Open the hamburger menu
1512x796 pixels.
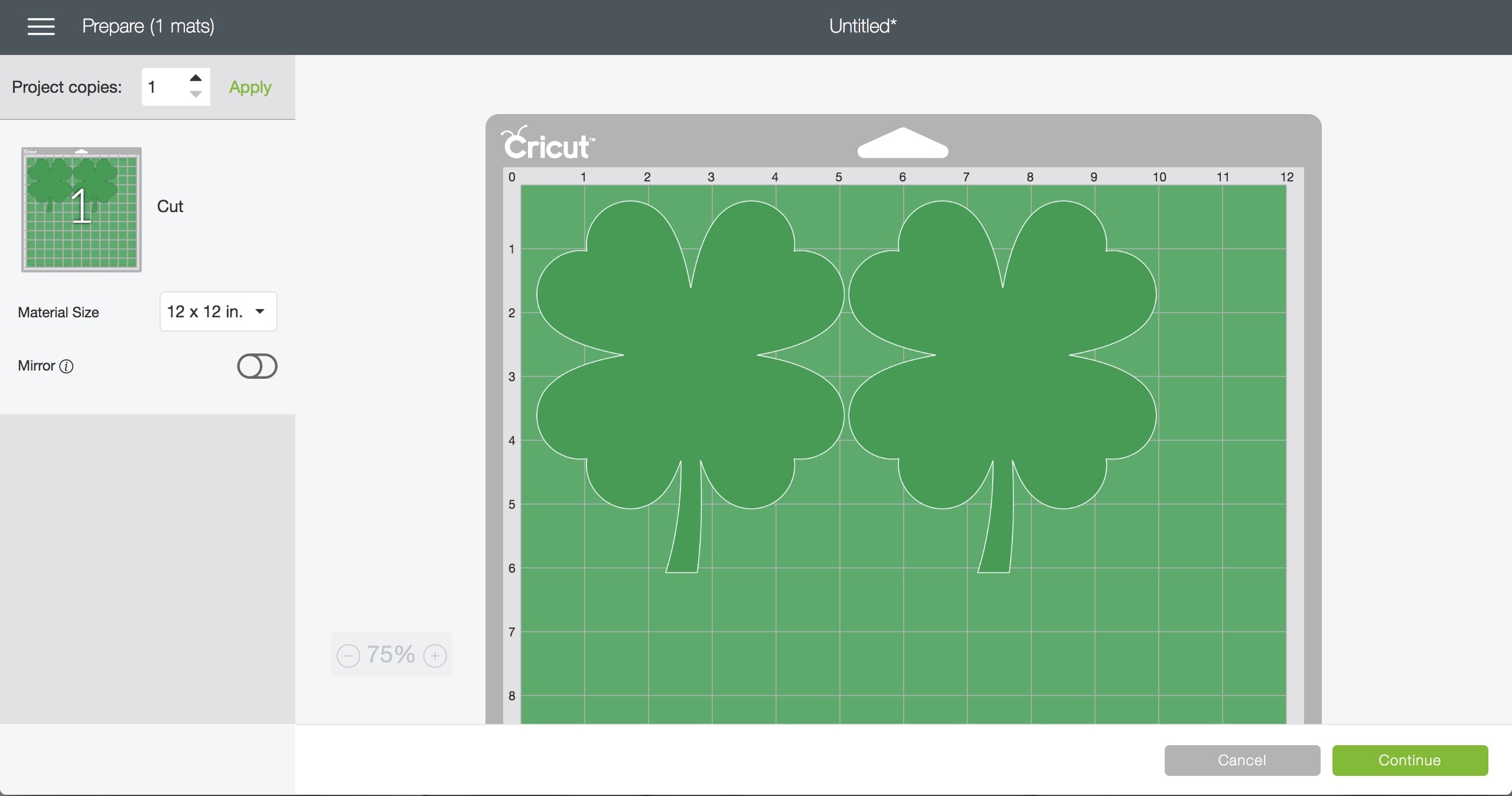tap(41, 26)
